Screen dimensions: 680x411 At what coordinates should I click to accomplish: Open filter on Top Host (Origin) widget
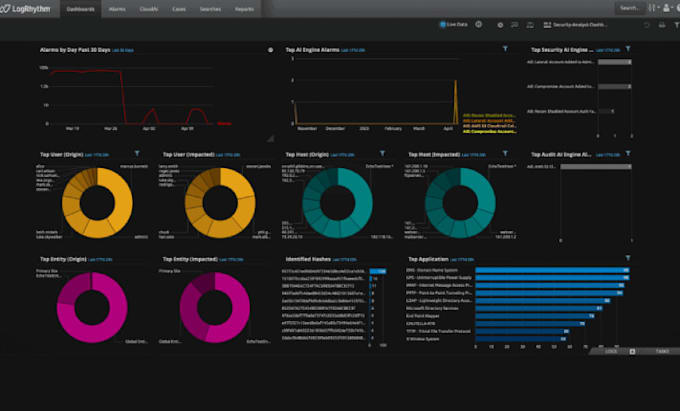click(382, 153)
